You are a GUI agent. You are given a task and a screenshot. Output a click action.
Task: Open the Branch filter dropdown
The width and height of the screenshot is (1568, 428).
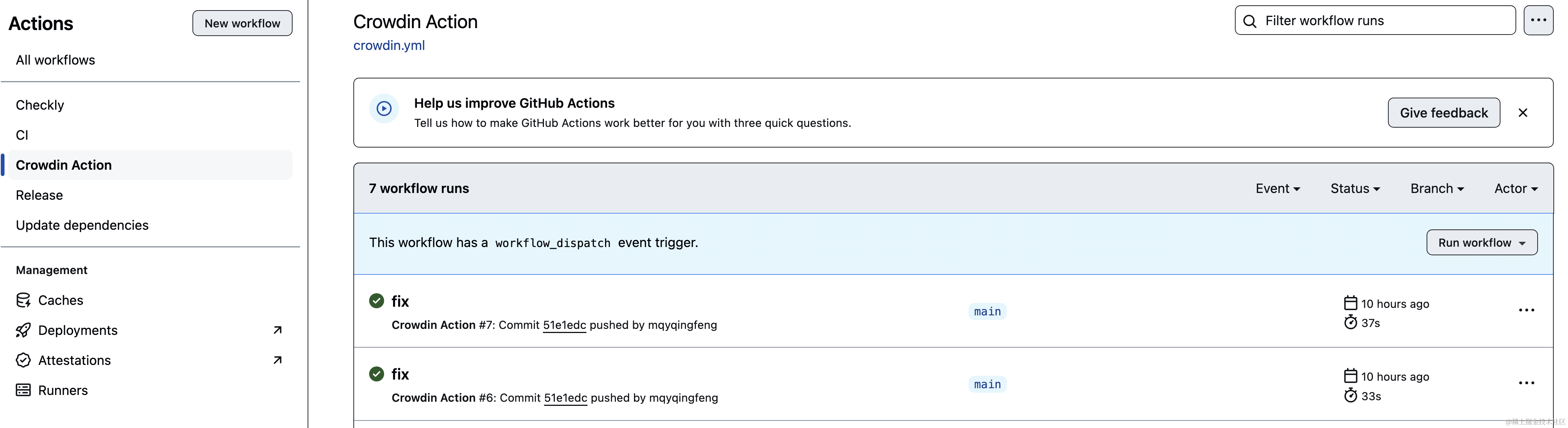[x=1437, y=189]
